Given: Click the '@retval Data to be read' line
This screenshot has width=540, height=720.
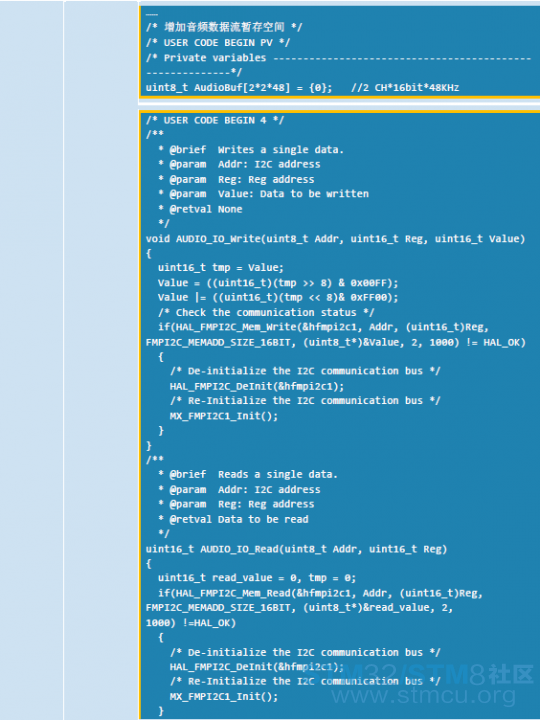Looking at the screenshot, I should pyautogui.click(x=233, y=519).
